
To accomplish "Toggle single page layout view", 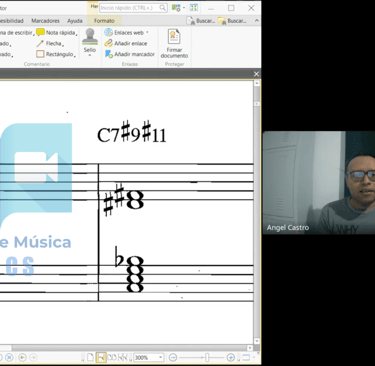I will (90, 358).
